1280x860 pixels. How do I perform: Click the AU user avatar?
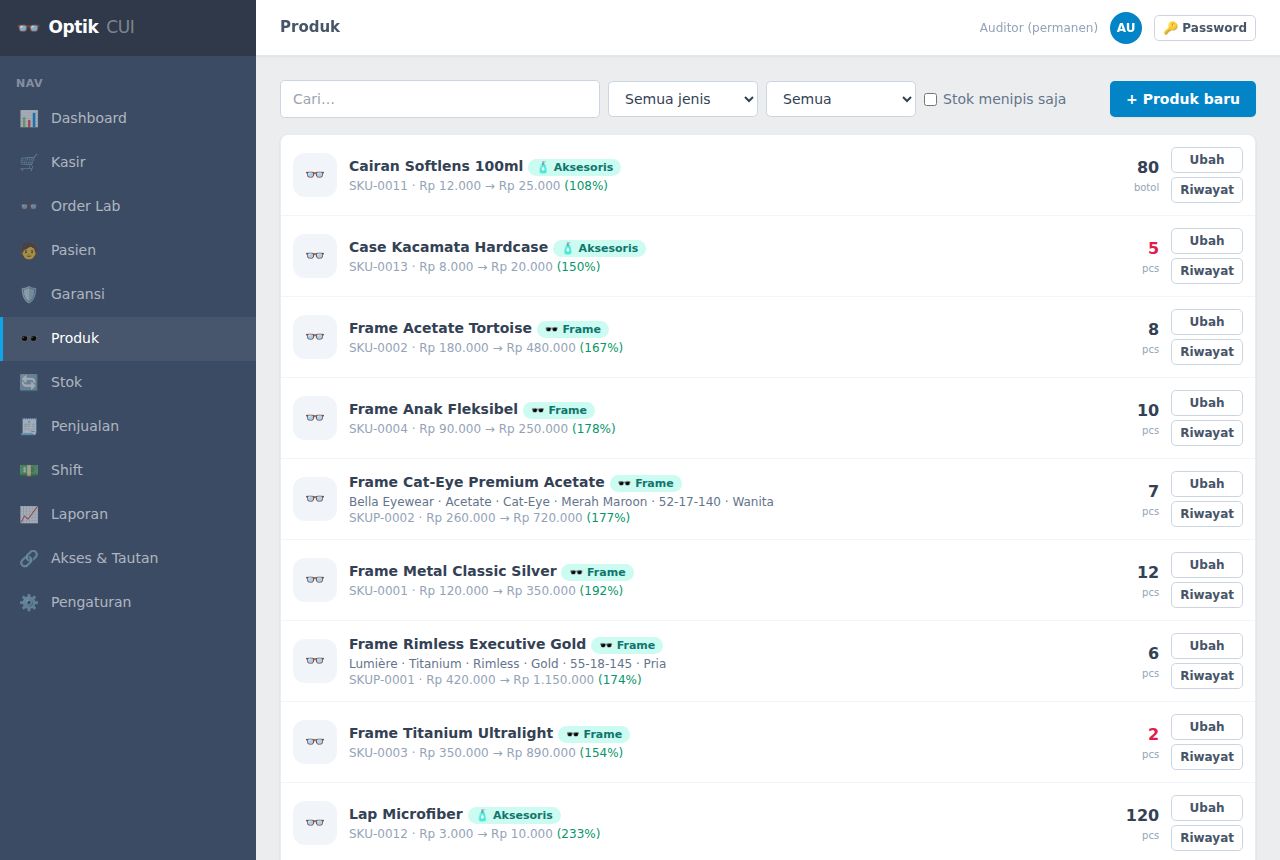pos(1126,28)
